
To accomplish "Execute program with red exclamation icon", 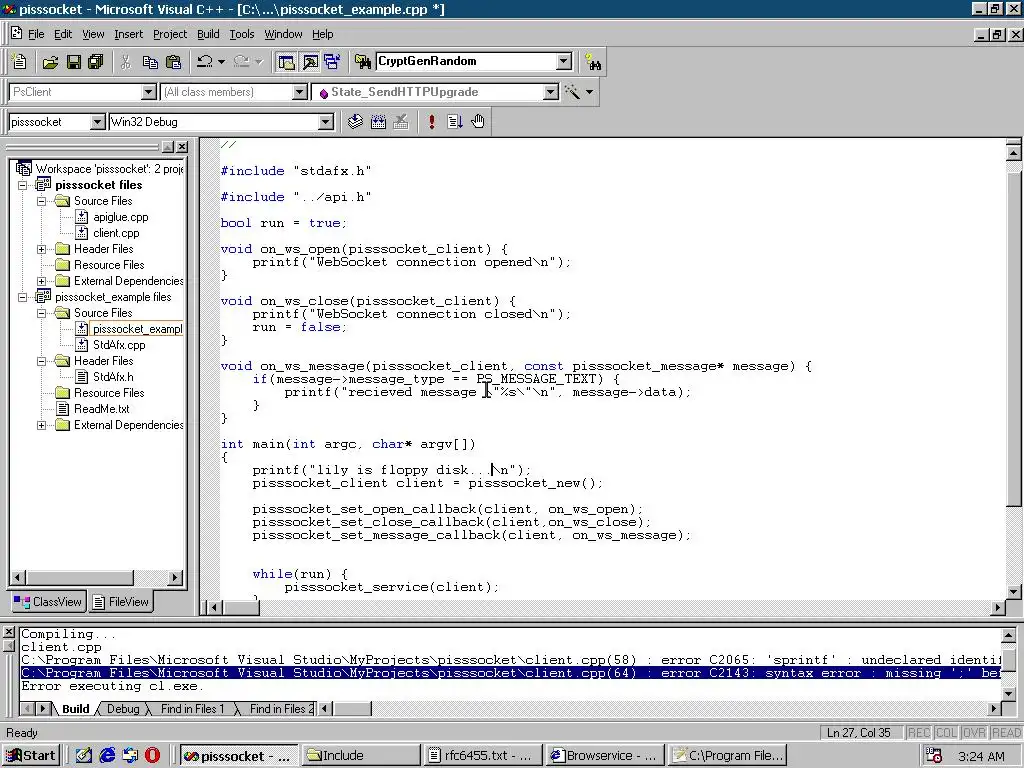I will (x=432, y=121).
